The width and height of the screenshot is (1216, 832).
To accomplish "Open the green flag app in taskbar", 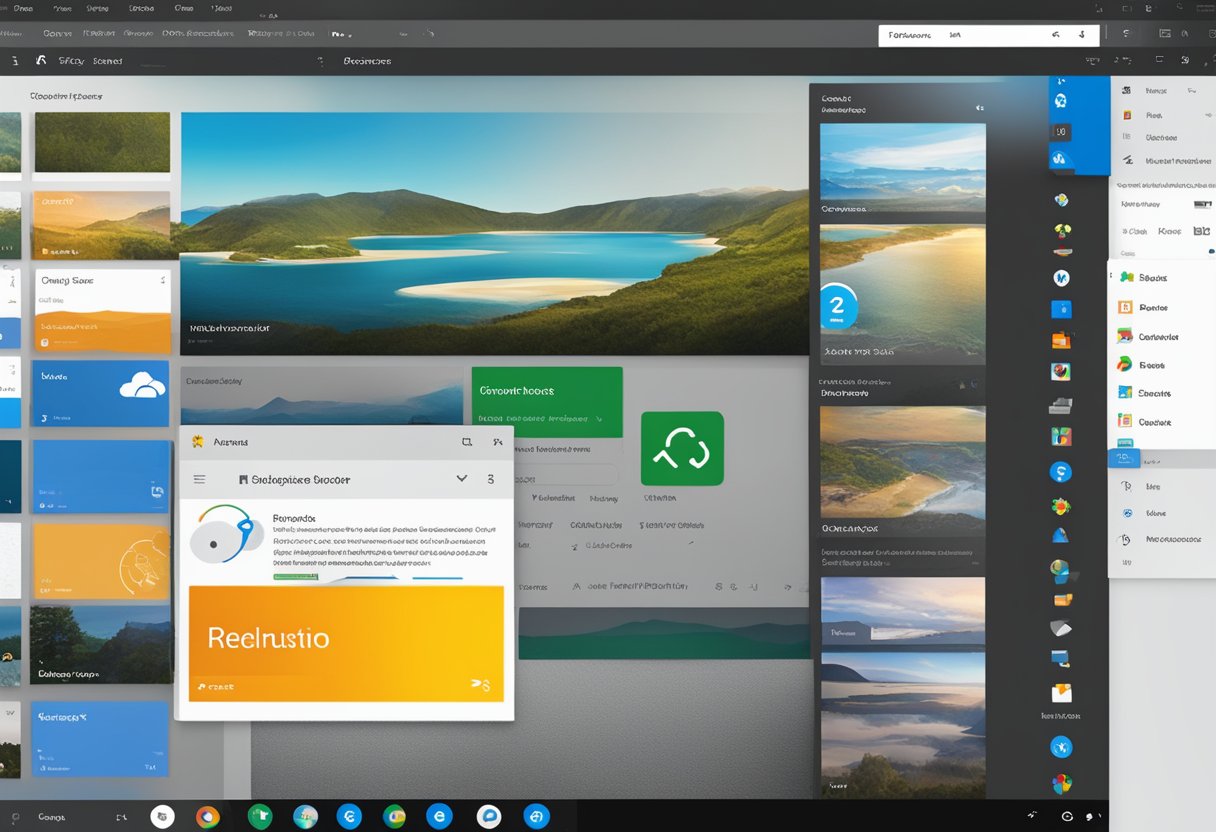I will 260,817.
